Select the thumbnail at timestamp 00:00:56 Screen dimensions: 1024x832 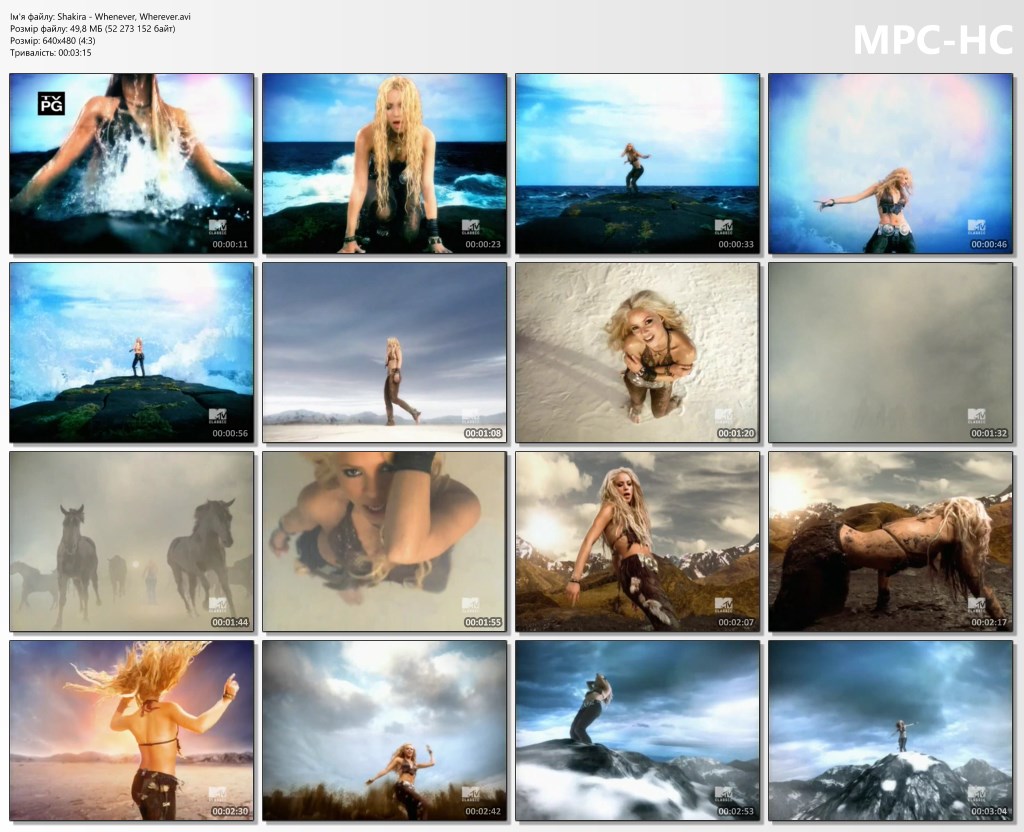[131, 353]
